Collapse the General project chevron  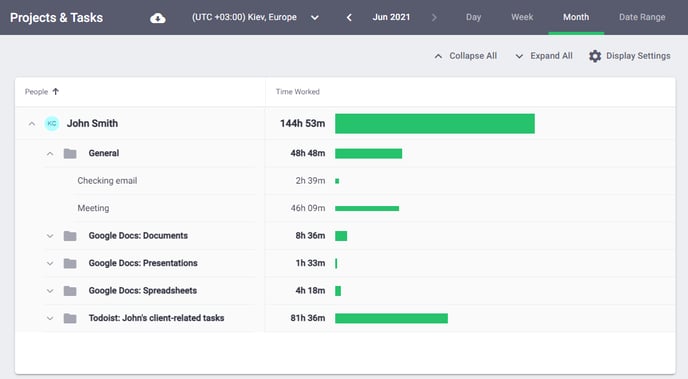pos(50,154)
